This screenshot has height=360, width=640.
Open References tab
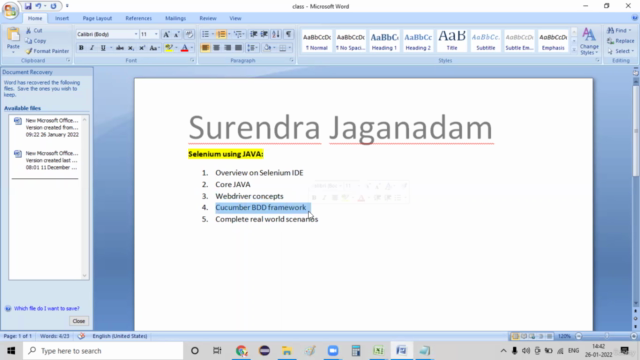point(138,18)
